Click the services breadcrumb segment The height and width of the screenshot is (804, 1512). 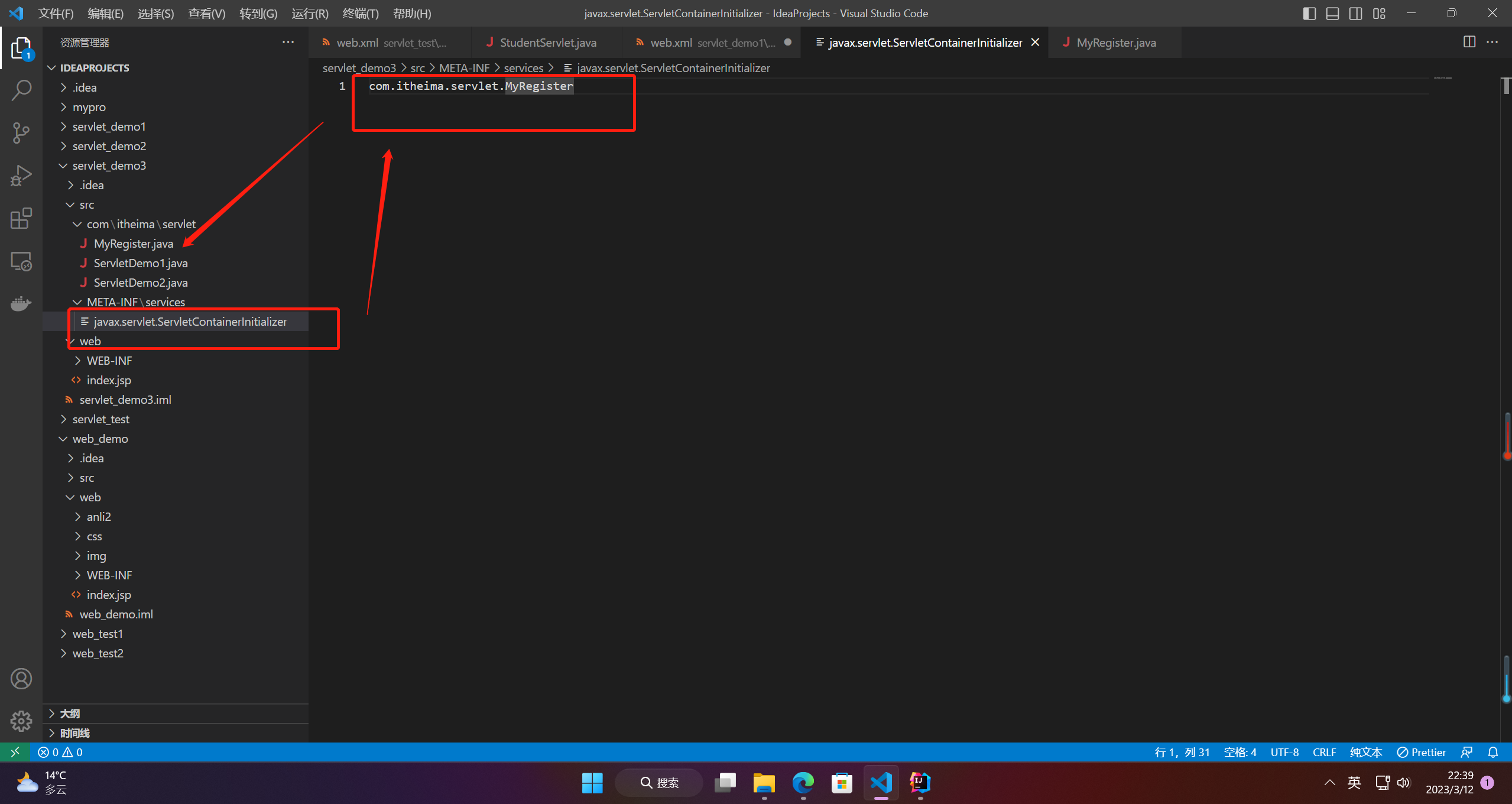[523, 68]
